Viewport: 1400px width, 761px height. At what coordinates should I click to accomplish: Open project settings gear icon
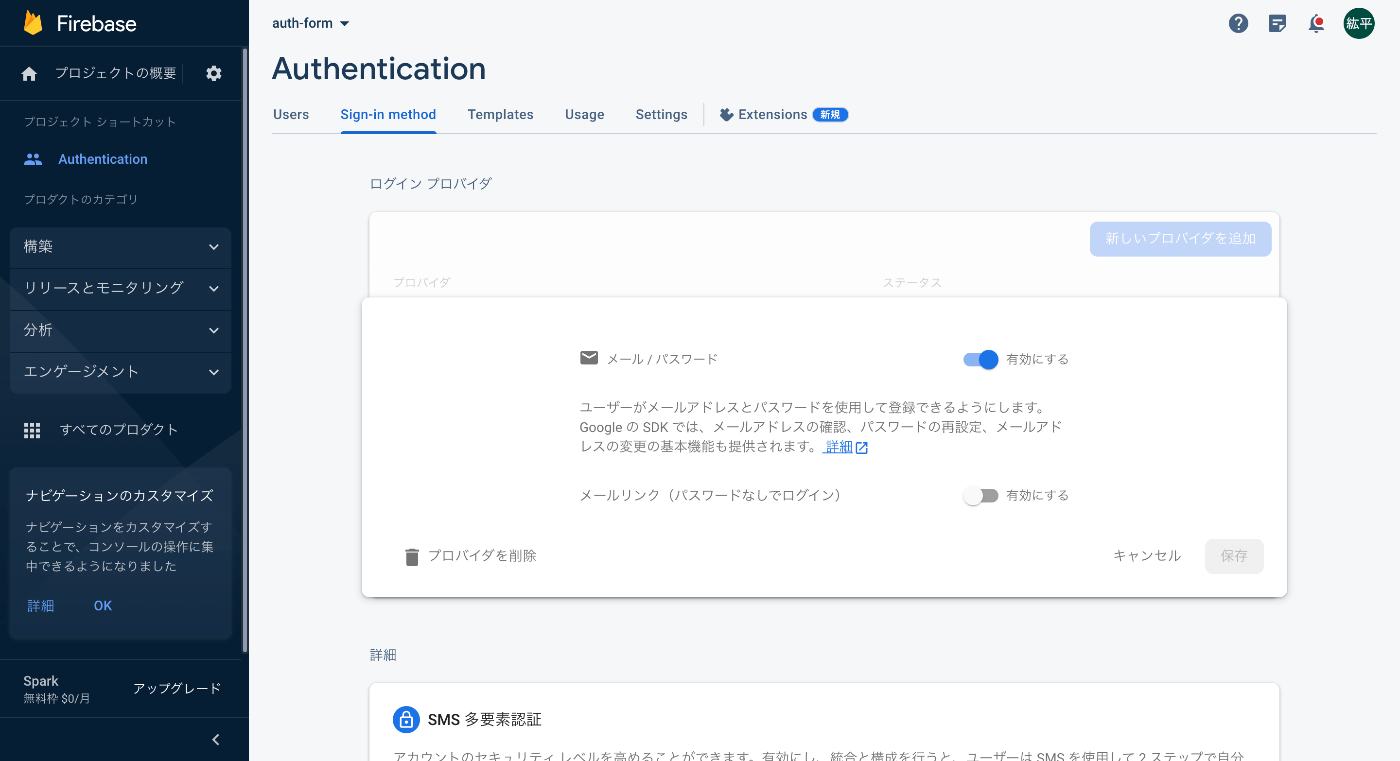click(x=214, y=73)
